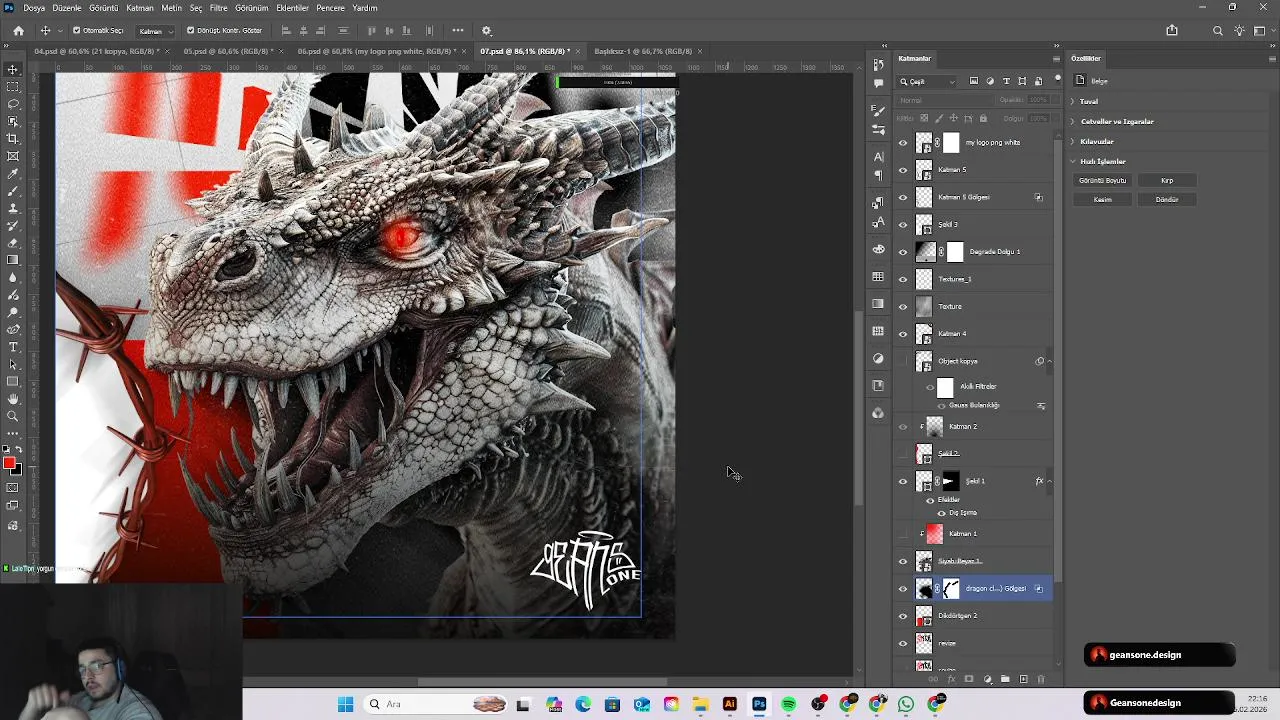Viewport: 1280px width, 720px height.
Task: Open the three-dot more align options
Action: pyautogui.click(x=458, y=30)
